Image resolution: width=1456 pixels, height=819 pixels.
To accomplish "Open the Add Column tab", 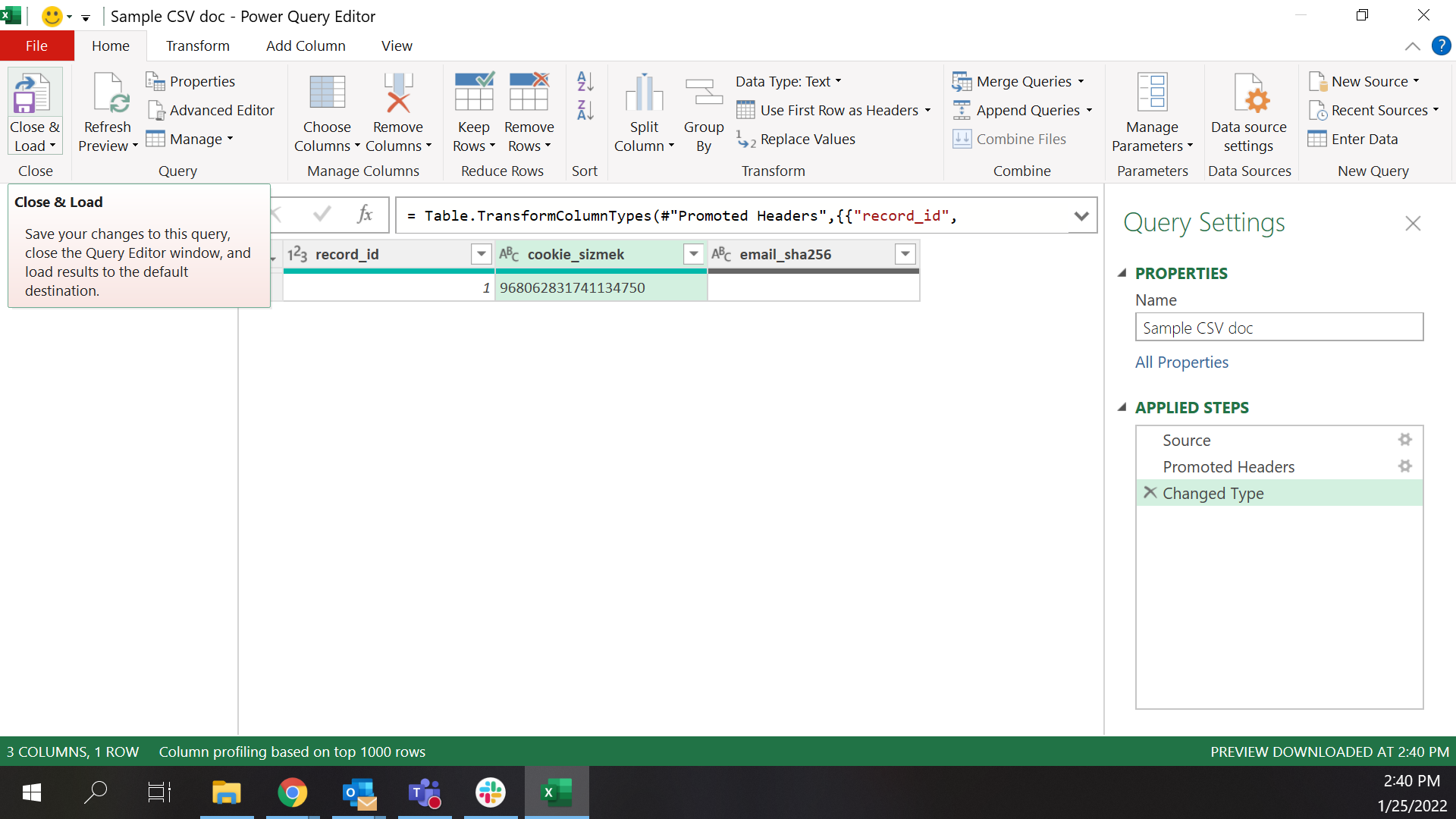I will pos(306,45).
